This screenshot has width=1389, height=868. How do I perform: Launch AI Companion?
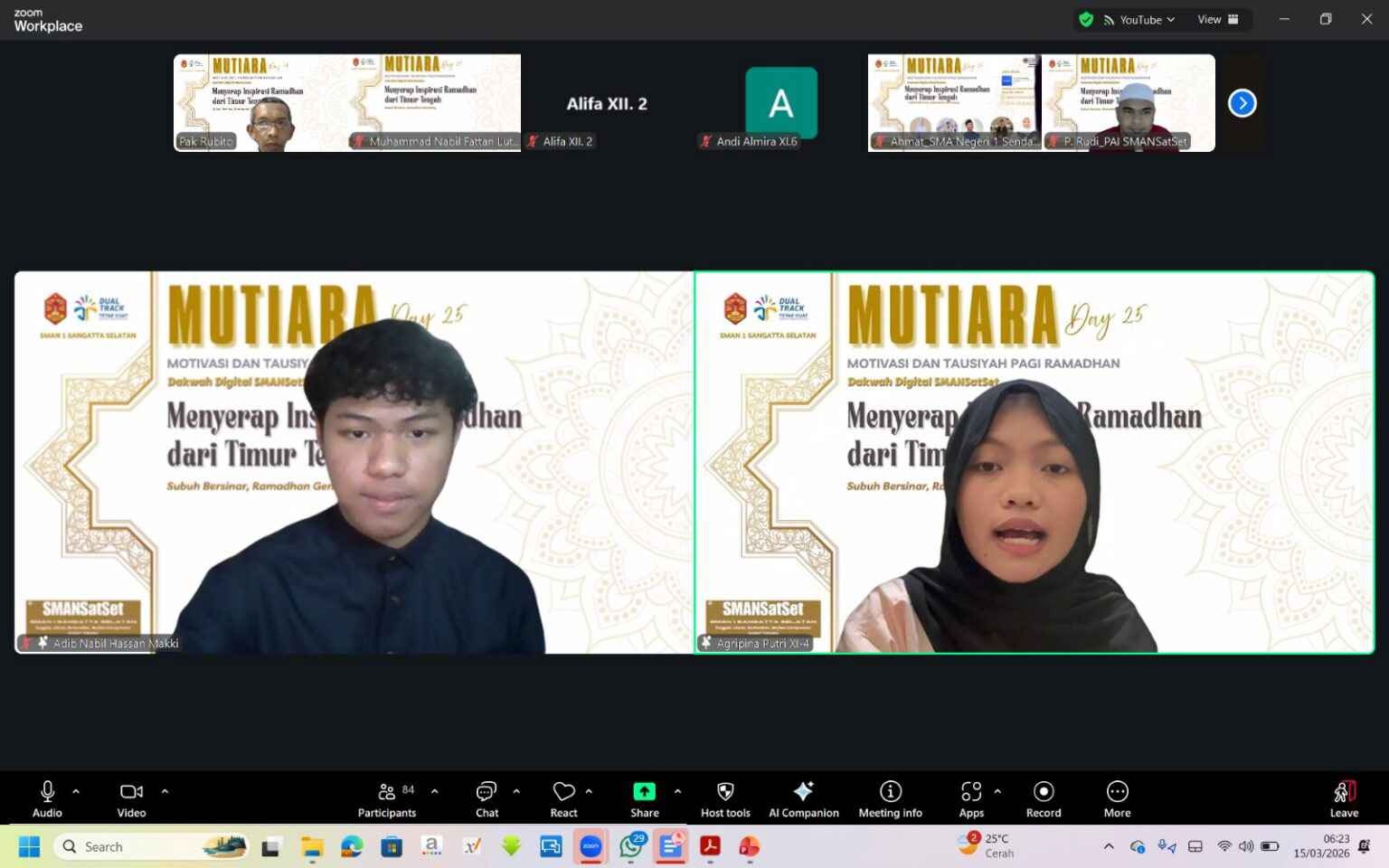point(803,798)
